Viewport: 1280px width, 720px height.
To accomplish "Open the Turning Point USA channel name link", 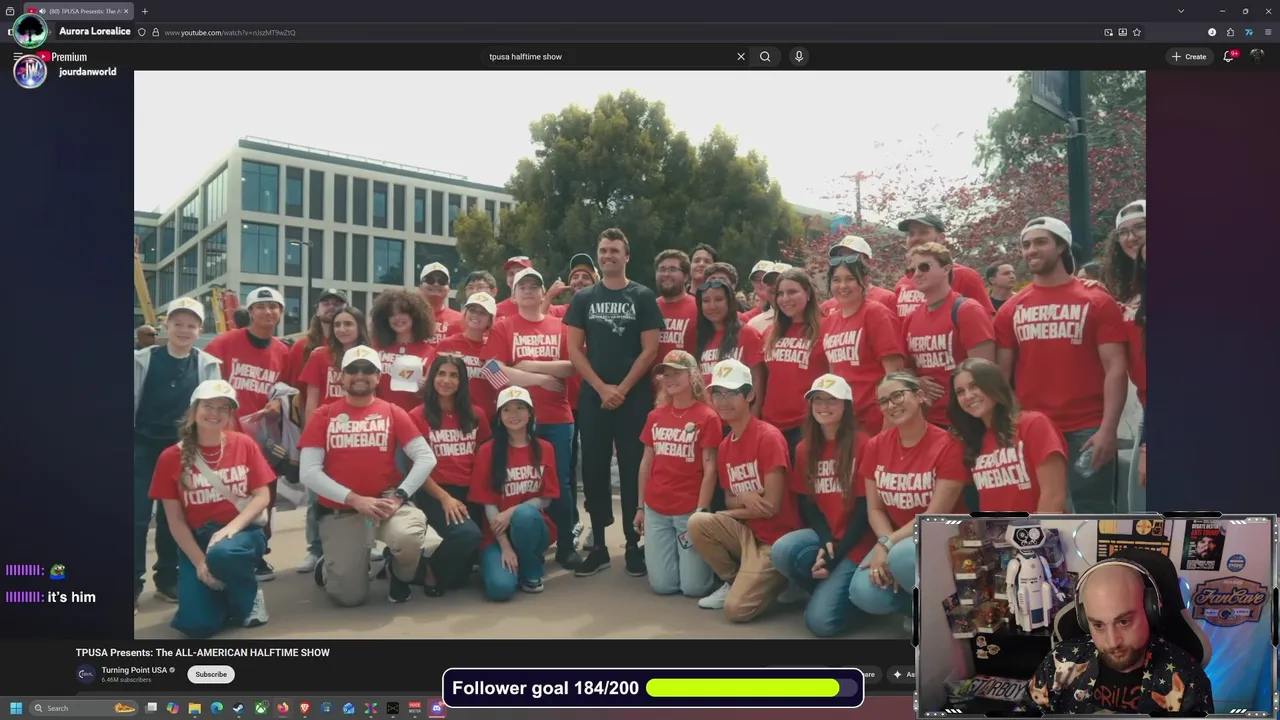I will pyautogui.click(x=134, y=670).
